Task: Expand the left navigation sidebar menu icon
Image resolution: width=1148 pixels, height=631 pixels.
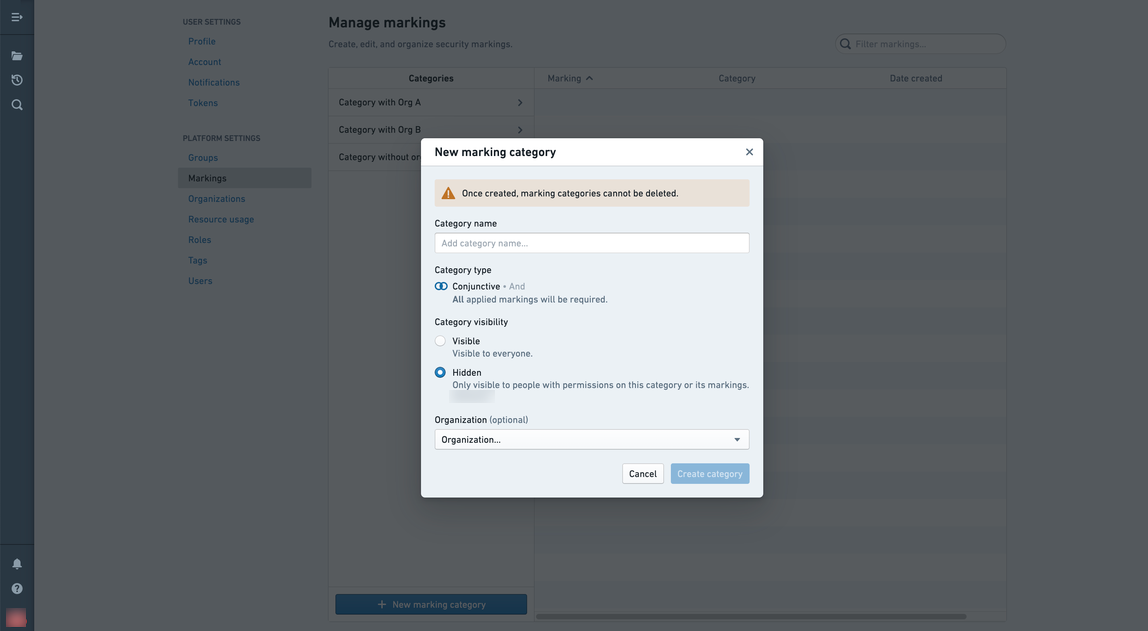Action: coord(17,17)
